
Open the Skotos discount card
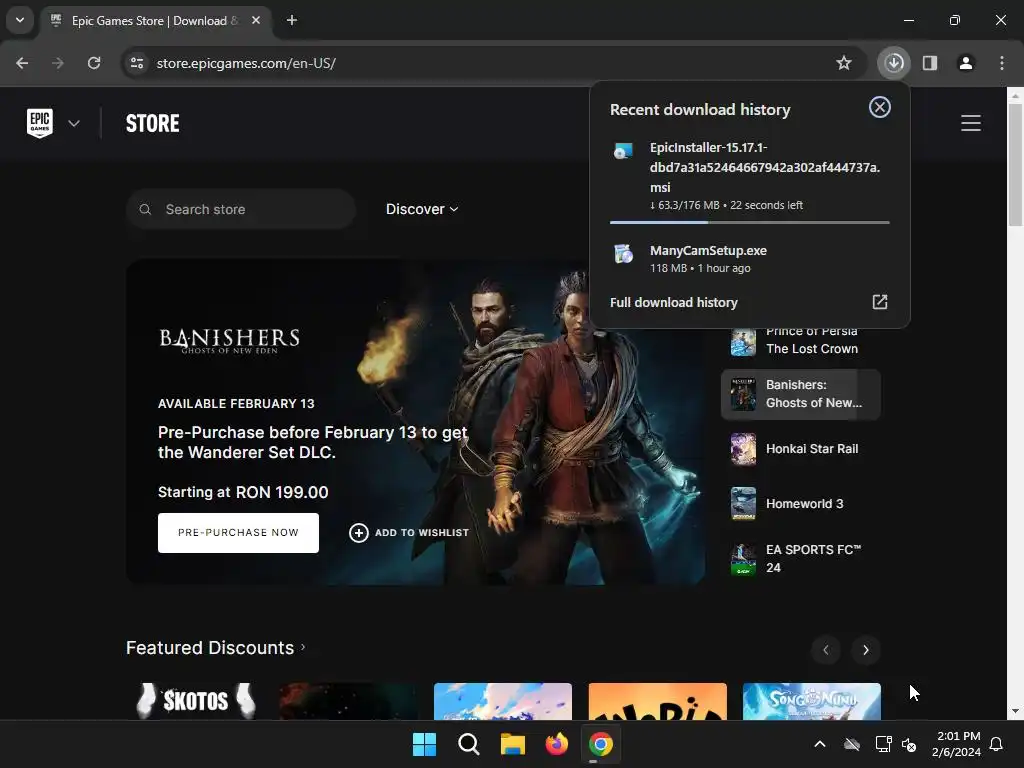[195, 701]
